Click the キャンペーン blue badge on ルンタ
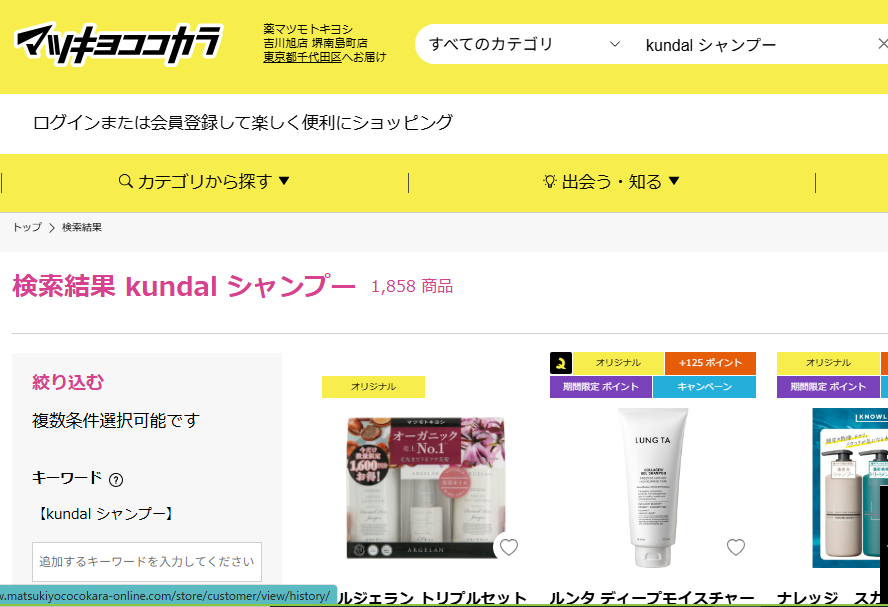This screenshot has width=888, height=607. pyautogui.click(x=705, y=387)
